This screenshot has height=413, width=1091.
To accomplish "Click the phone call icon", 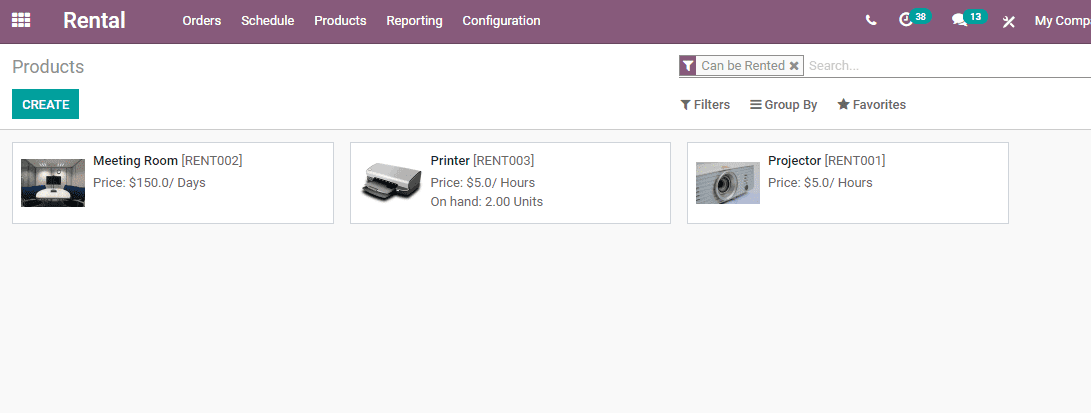I will pyautogui.click(x=871, y=20).
